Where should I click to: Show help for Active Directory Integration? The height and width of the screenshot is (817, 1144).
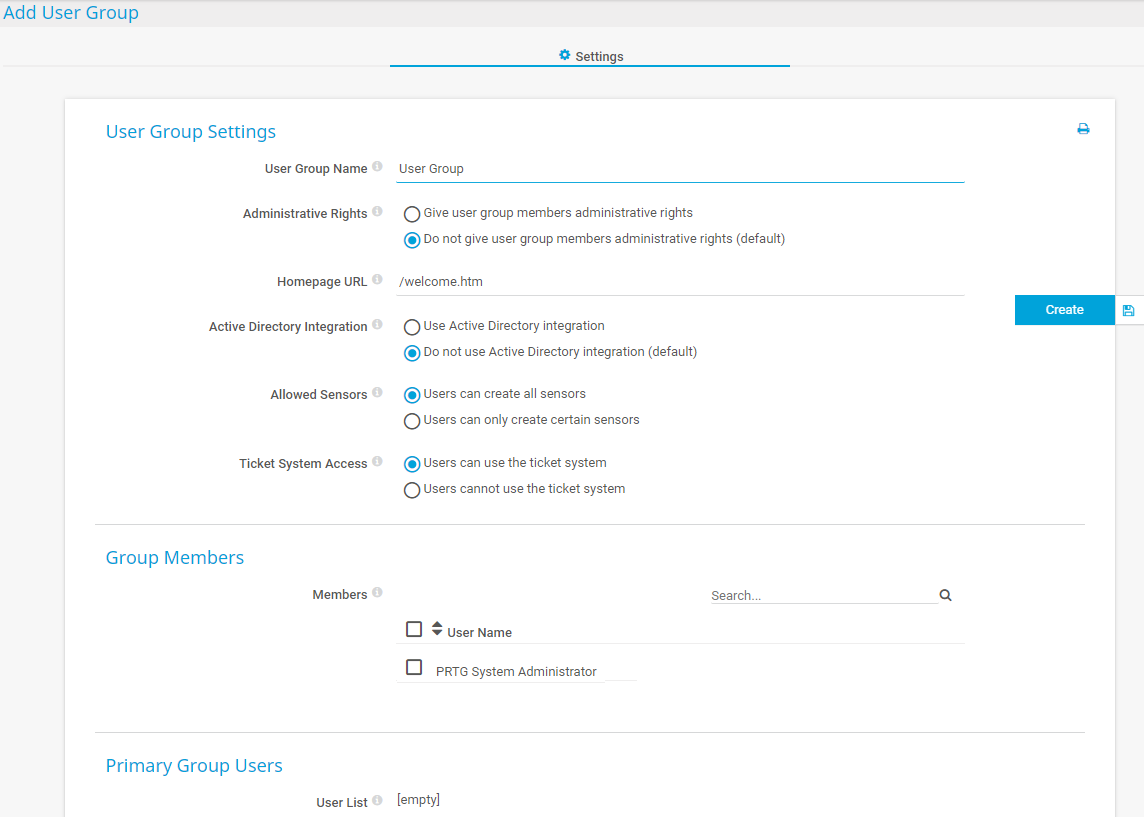[x=377, y=325]
